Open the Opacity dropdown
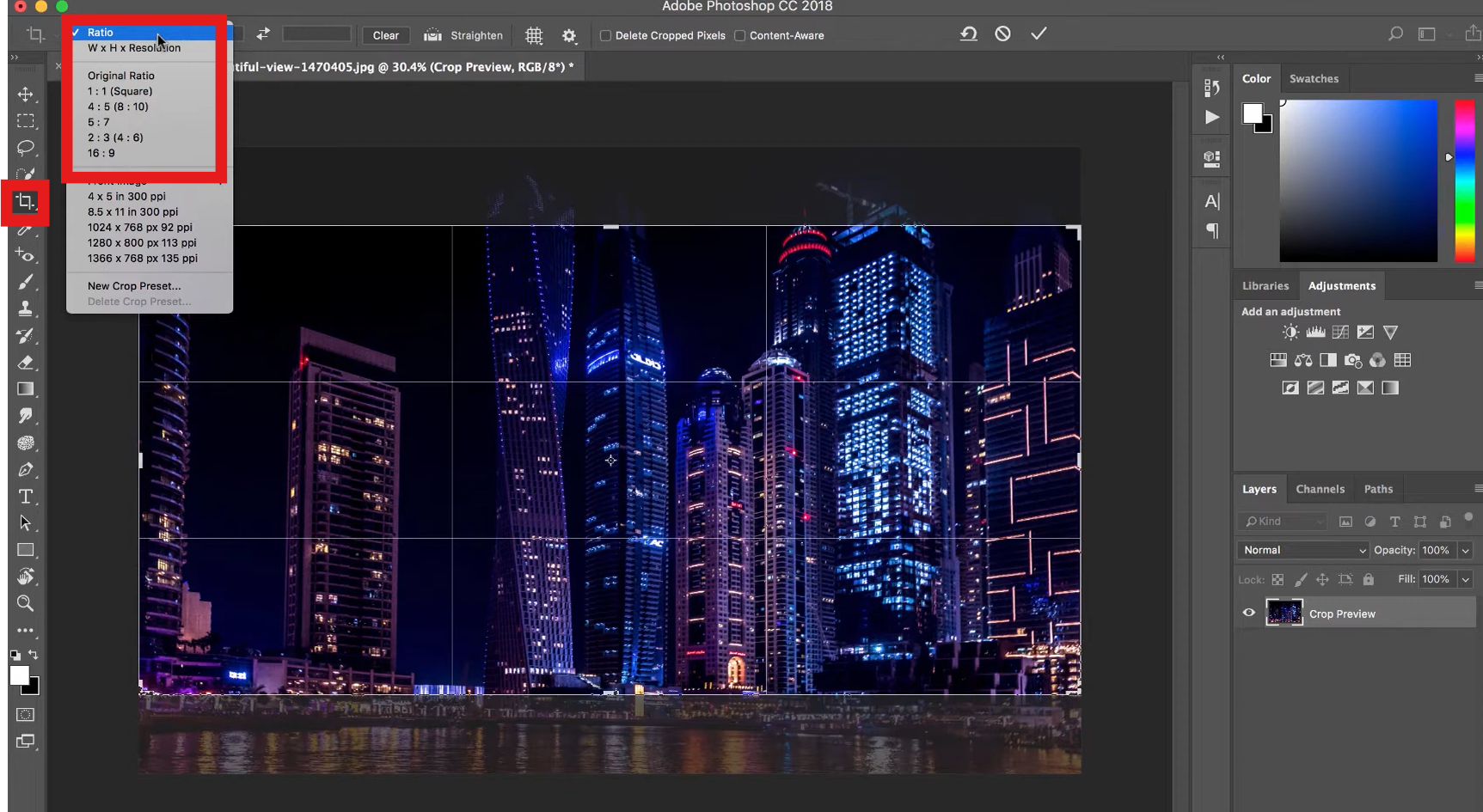The width and height of the screenshot is (1483, 812). pyautogui.click(x=1463, y=550)
